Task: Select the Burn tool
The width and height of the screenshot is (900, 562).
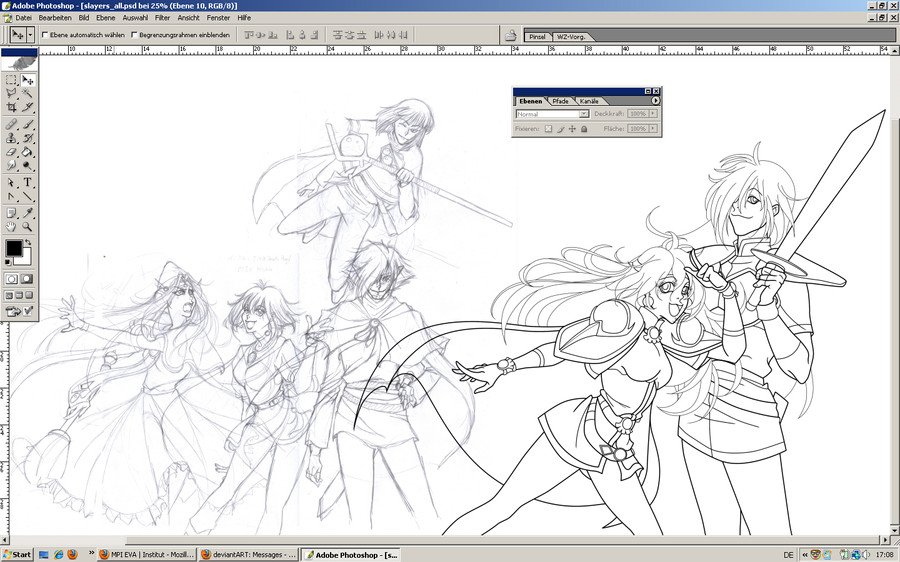Action: 27,166
